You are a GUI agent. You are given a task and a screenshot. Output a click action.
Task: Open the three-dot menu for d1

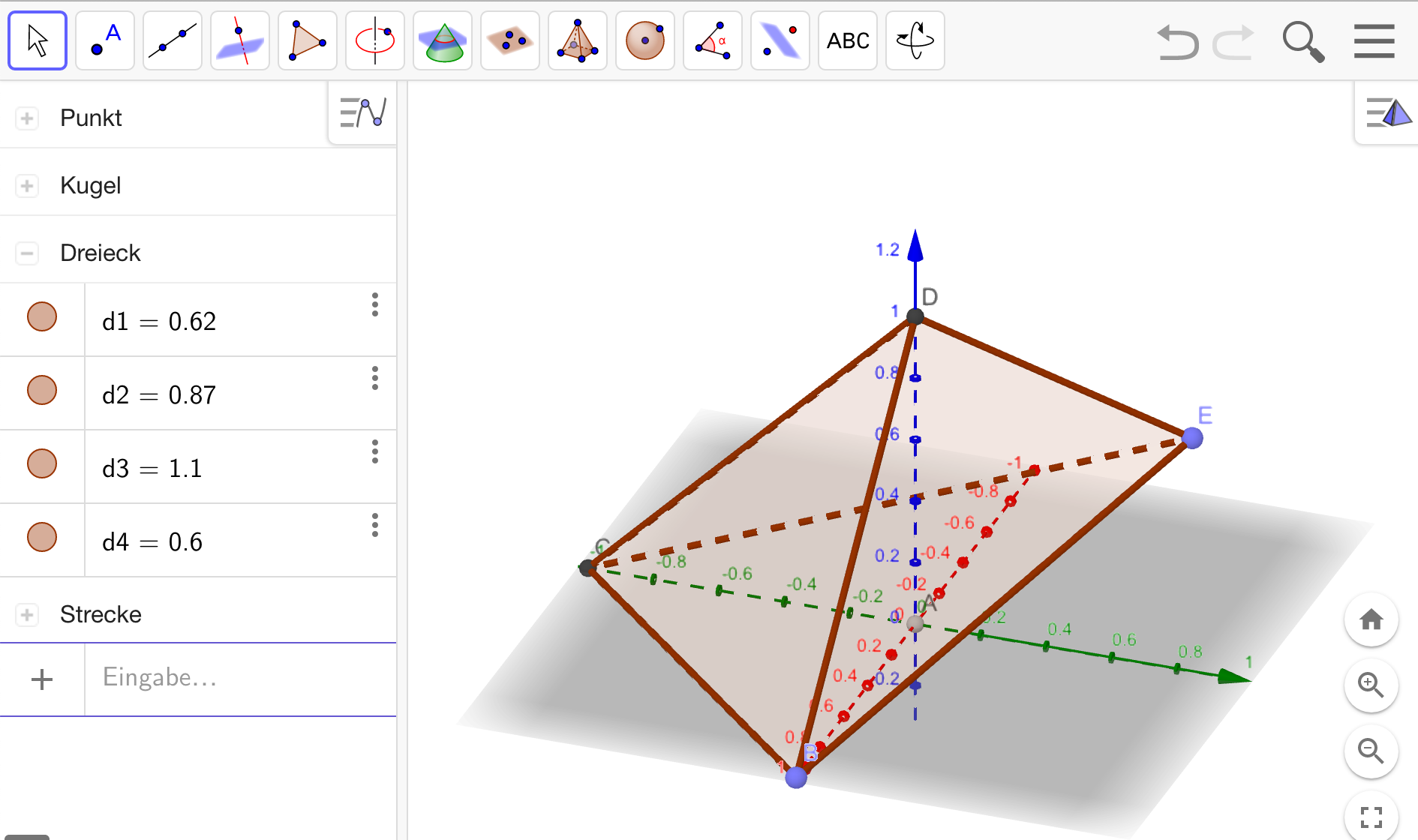tap(374, 304)
